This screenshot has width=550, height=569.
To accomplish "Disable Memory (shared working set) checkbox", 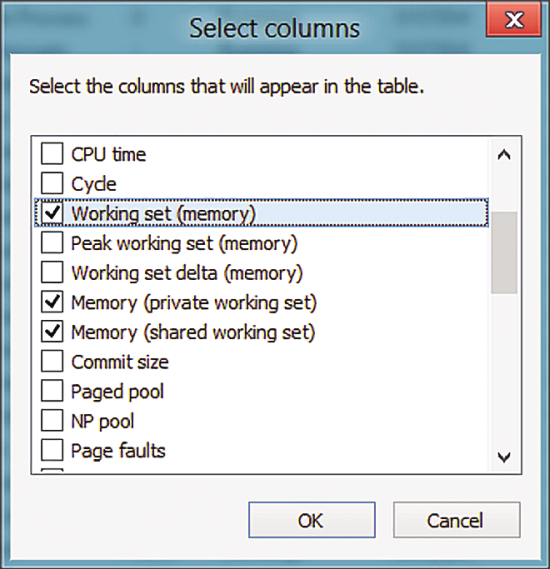I will pos(52,332).
